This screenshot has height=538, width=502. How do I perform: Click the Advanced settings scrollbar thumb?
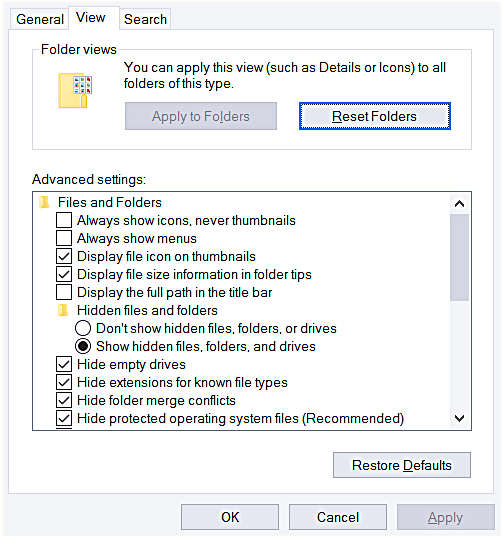tap(459, 257)
